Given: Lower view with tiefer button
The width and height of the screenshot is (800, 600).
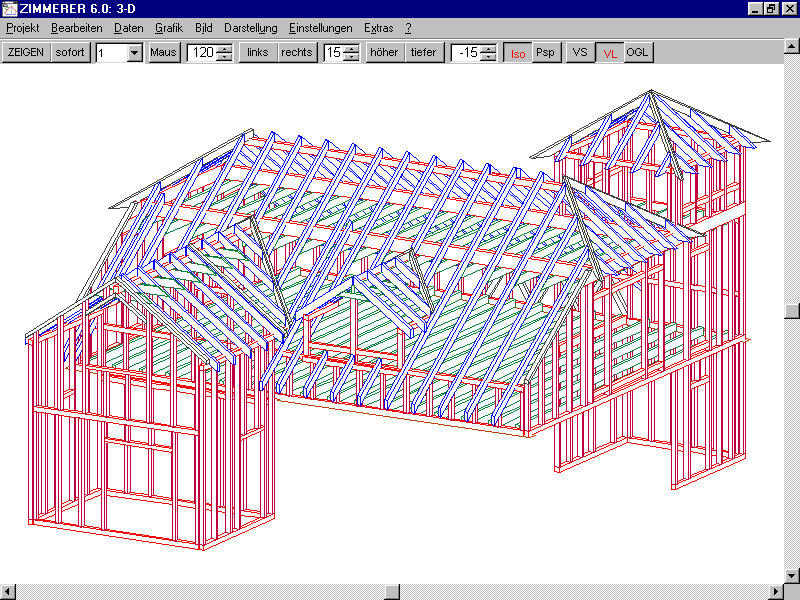Looking at the screenshot, I should [424, 53].
